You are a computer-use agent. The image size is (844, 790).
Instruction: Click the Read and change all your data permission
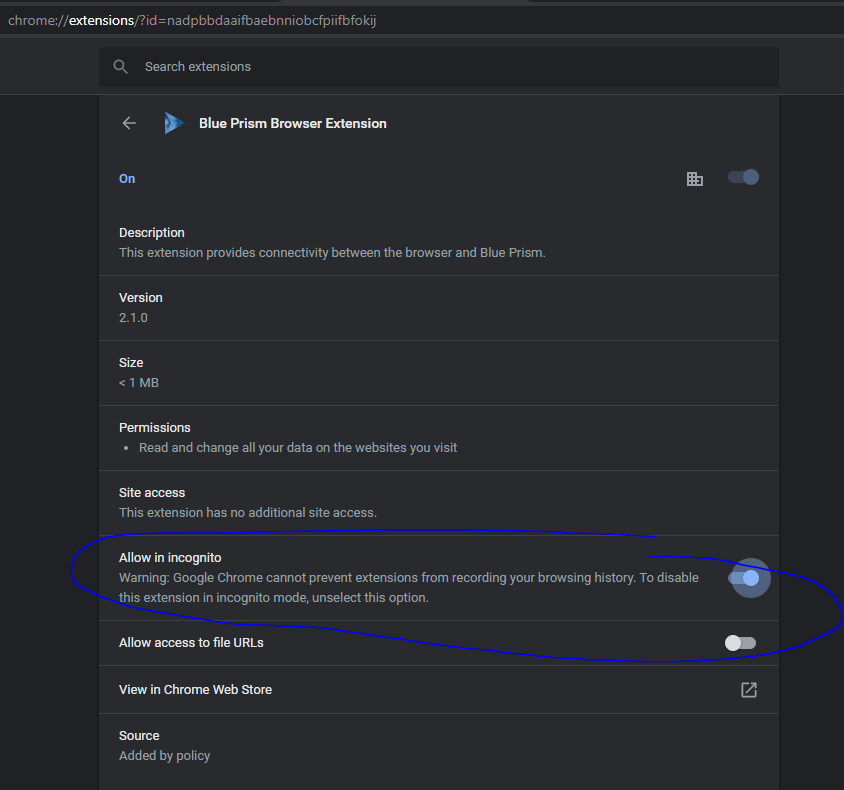tap(298, 448)
